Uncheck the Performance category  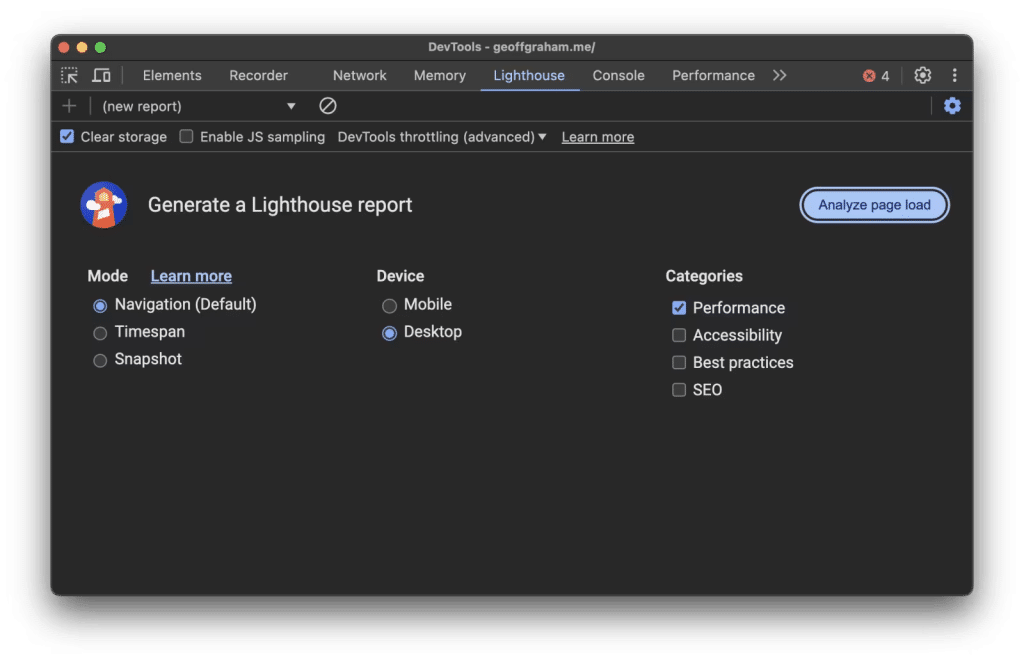[x=679, y=308]
